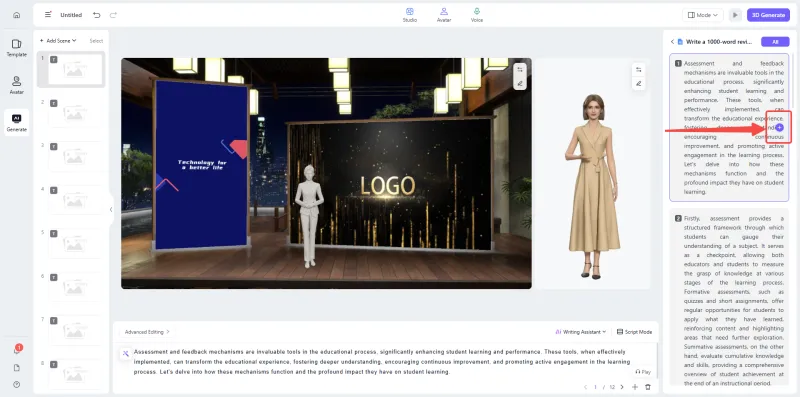800x397 pixels.
Task: Click the edit pencil icon on scene preview
Action: tap(520, 83)
